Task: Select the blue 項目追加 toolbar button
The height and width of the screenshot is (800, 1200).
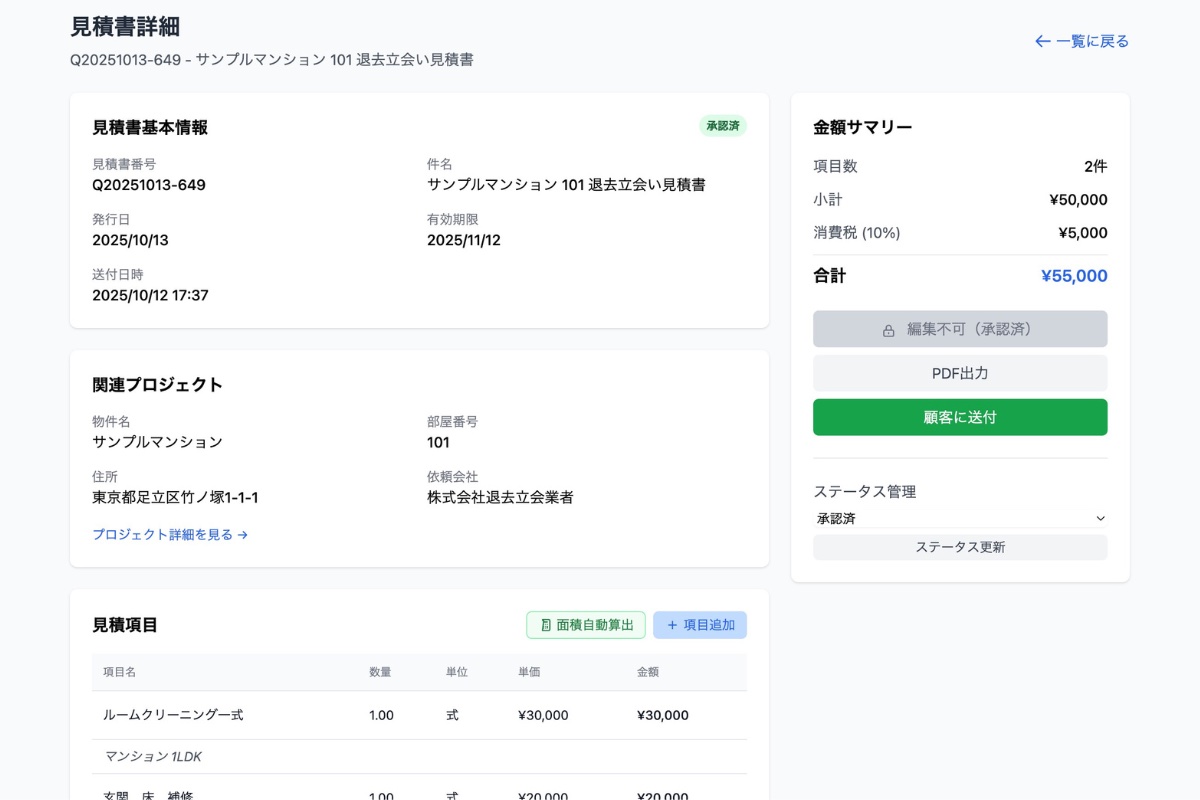Action: pos(700,624)
